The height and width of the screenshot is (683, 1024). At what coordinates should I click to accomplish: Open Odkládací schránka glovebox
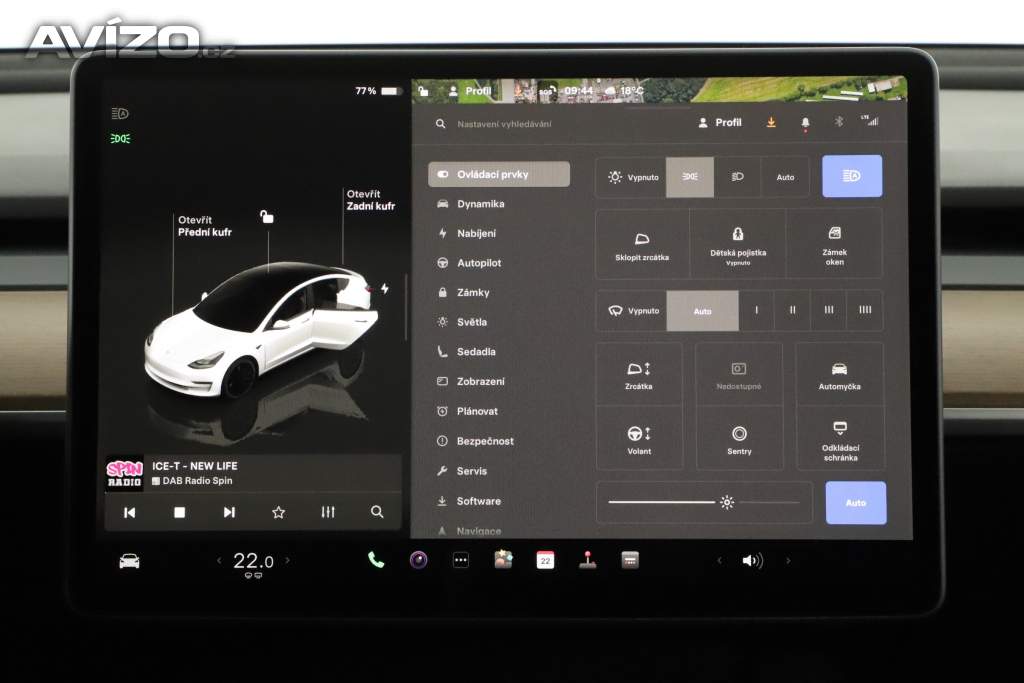tap(840, 439)
